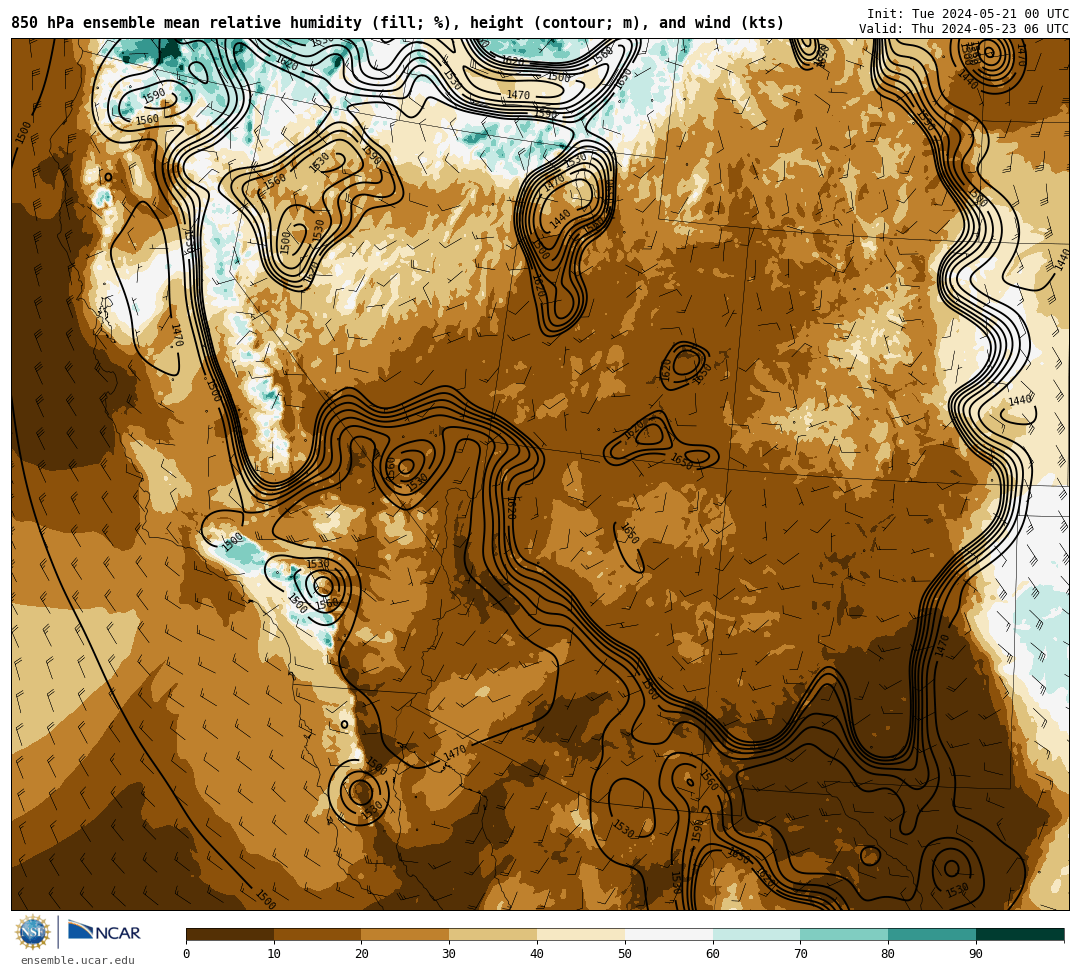Click the 10-20 brown colorbar segment
Viewport: 1080px width, 973px height.
click(318, 934)
